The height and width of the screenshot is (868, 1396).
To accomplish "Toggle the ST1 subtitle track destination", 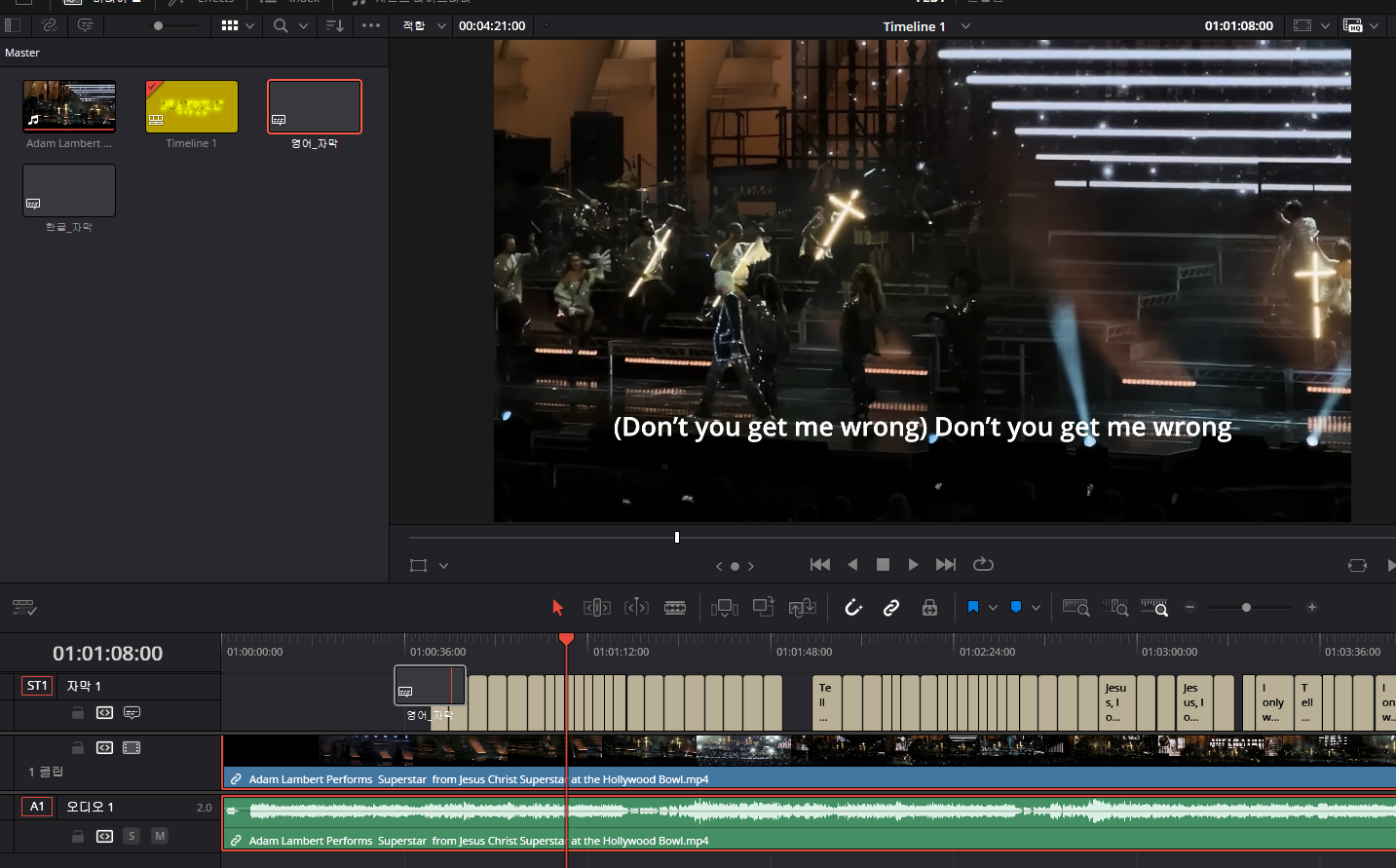I will point(37,686).
